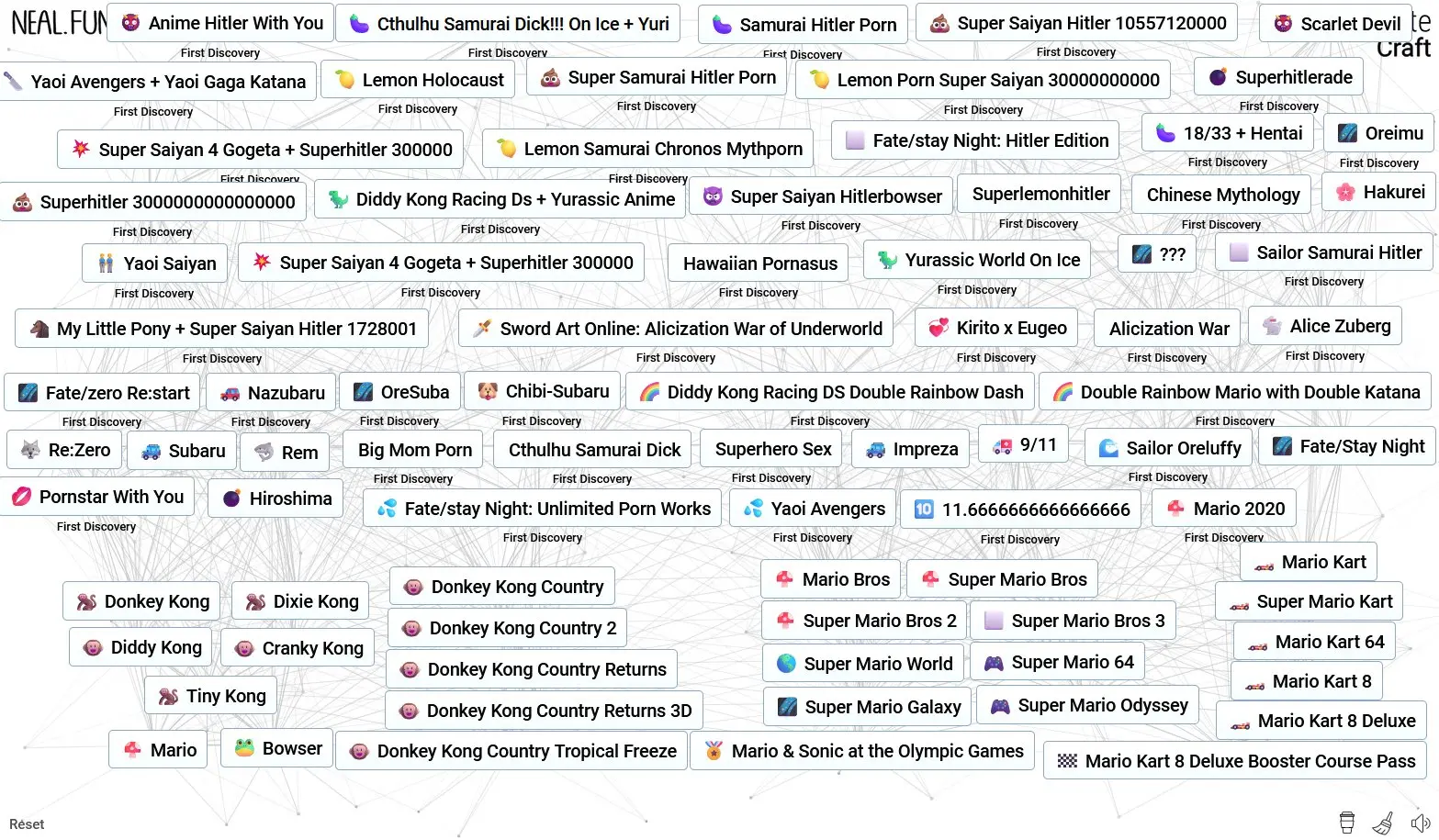
Task: Pick the Chibi-Subaru element
Action: pos(543,391)
